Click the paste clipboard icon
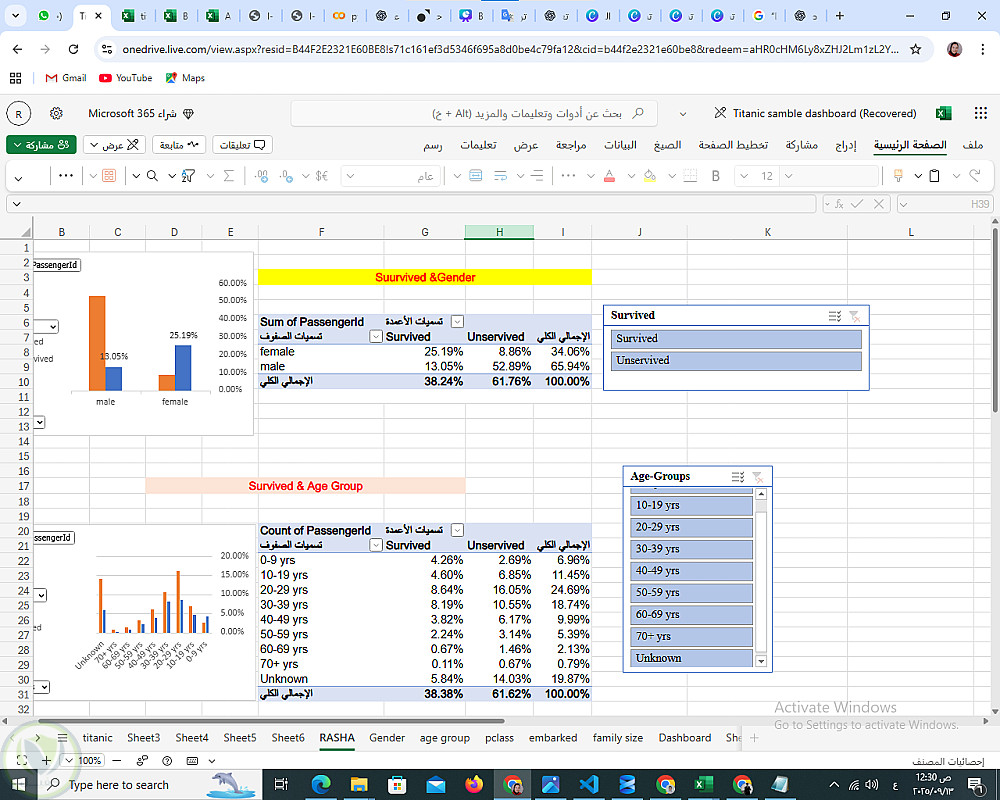Image resolution: width=1000 pixels, height=800 pixels. [x=934, y=176]
